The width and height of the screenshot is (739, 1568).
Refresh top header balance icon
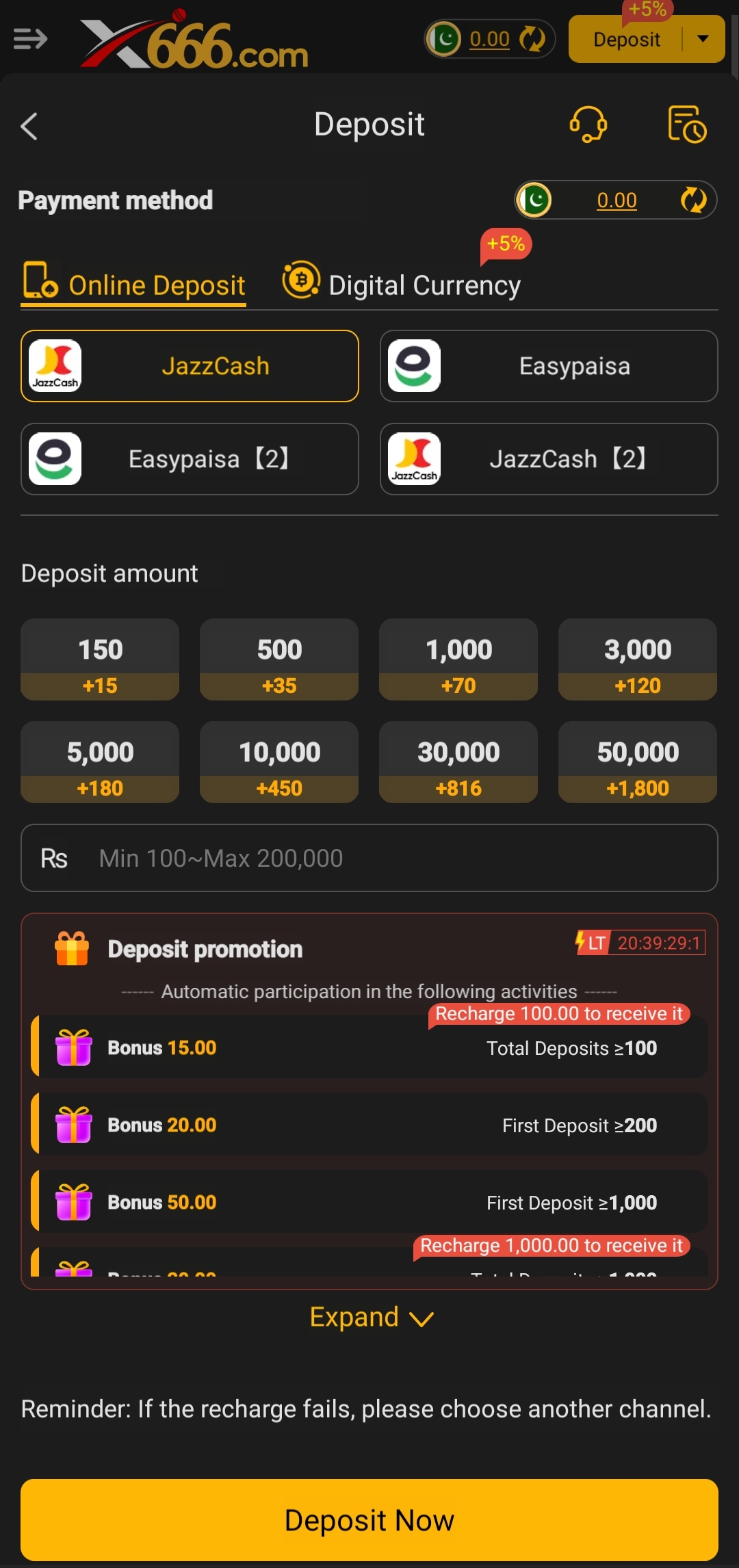click(x=532, y=39)
